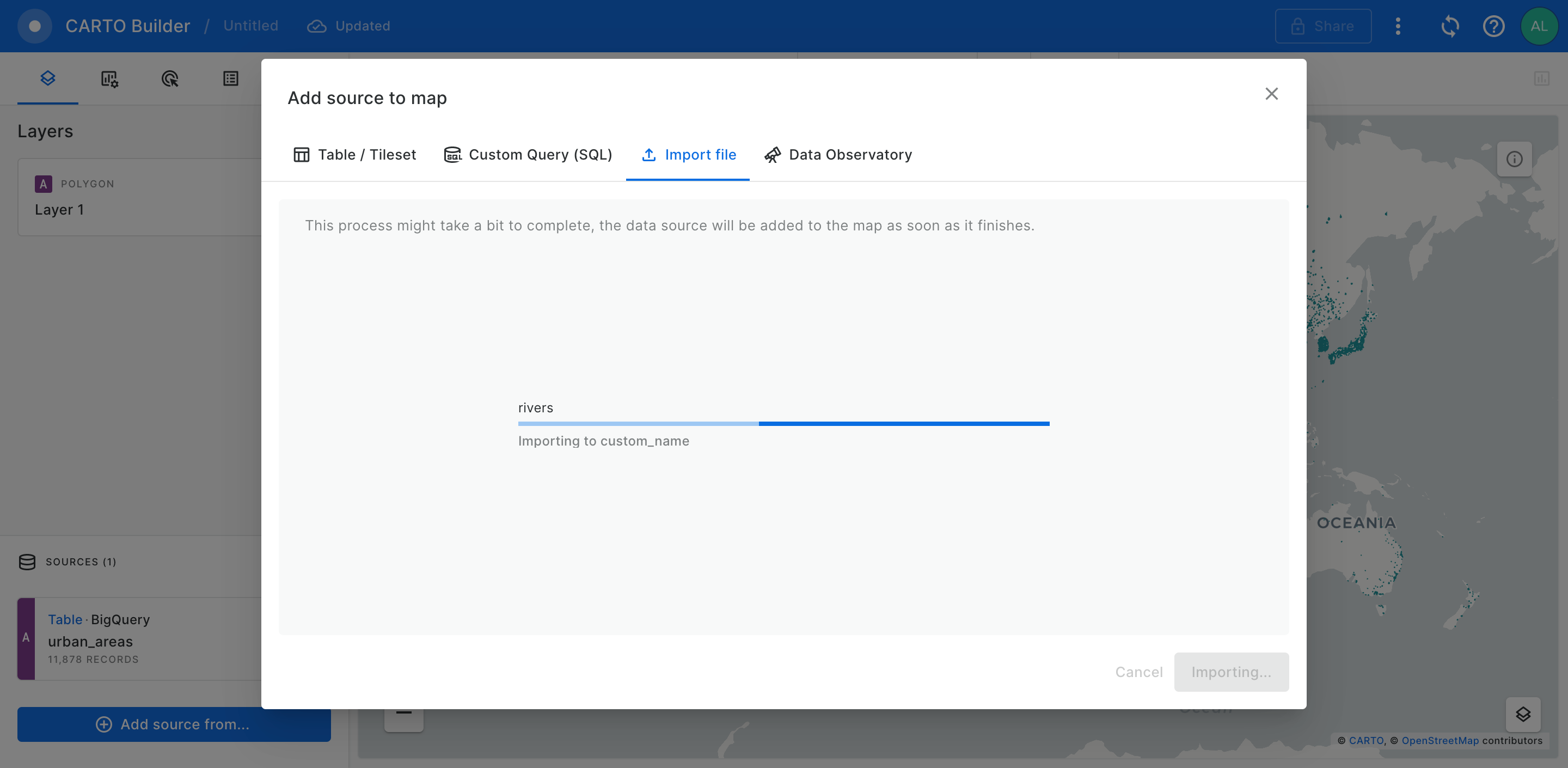Open the Legend panel icon tab
The width and height of the screenshot is (1568, 768).
(x=231, y=78)
